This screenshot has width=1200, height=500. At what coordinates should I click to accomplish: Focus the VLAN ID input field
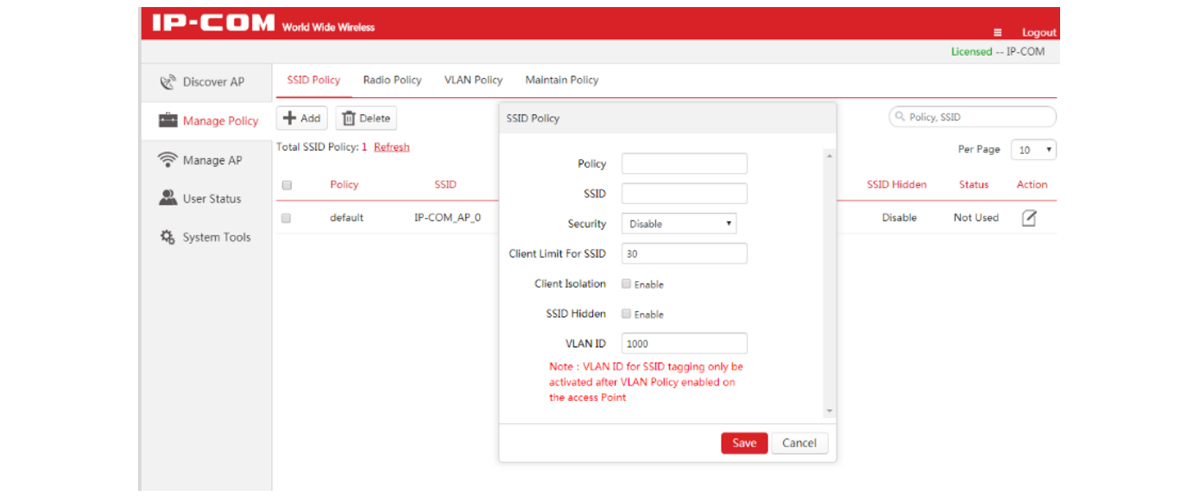684,343
